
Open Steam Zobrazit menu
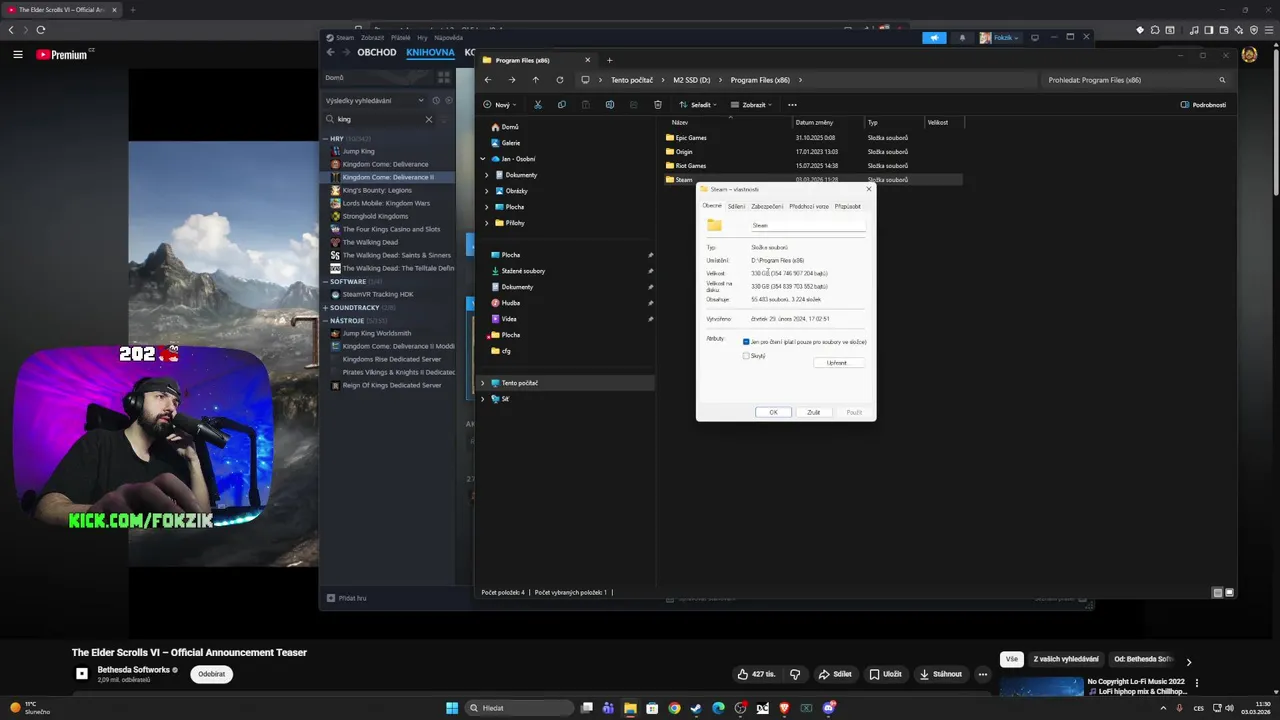pyautogui.click(x=373, y=38)
